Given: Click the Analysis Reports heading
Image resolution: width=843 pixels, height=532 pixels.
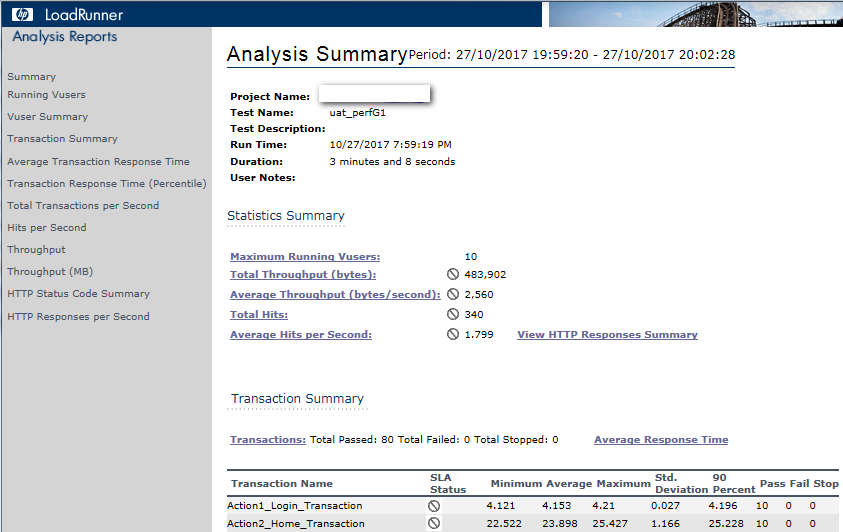Looking at the screenshot, I should (x=65, y=37).
